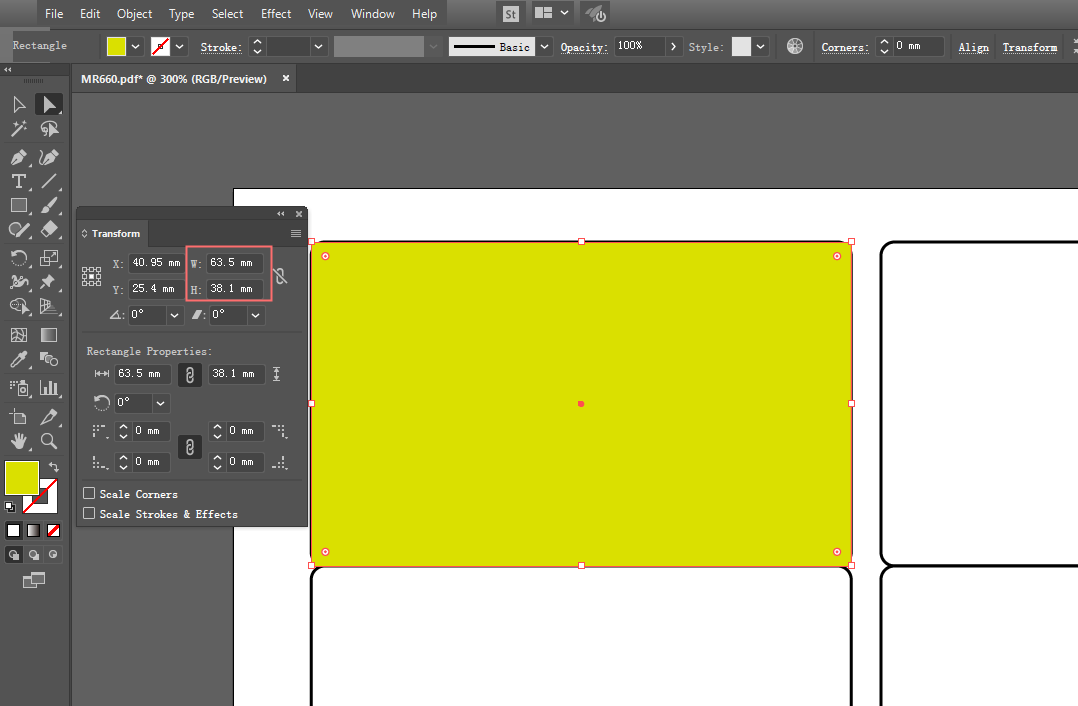Viewport: 1078px width, 706px height.
Task: Open graphic Style dropdown
Action: click(x=760, y=47)
